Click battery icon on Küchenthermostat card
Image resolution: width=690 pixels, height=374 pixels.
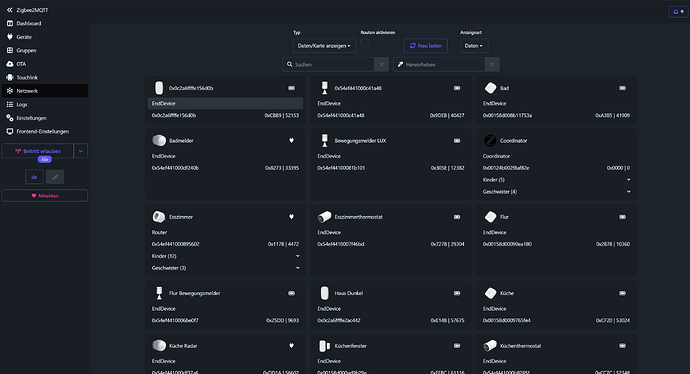[622, 345]
